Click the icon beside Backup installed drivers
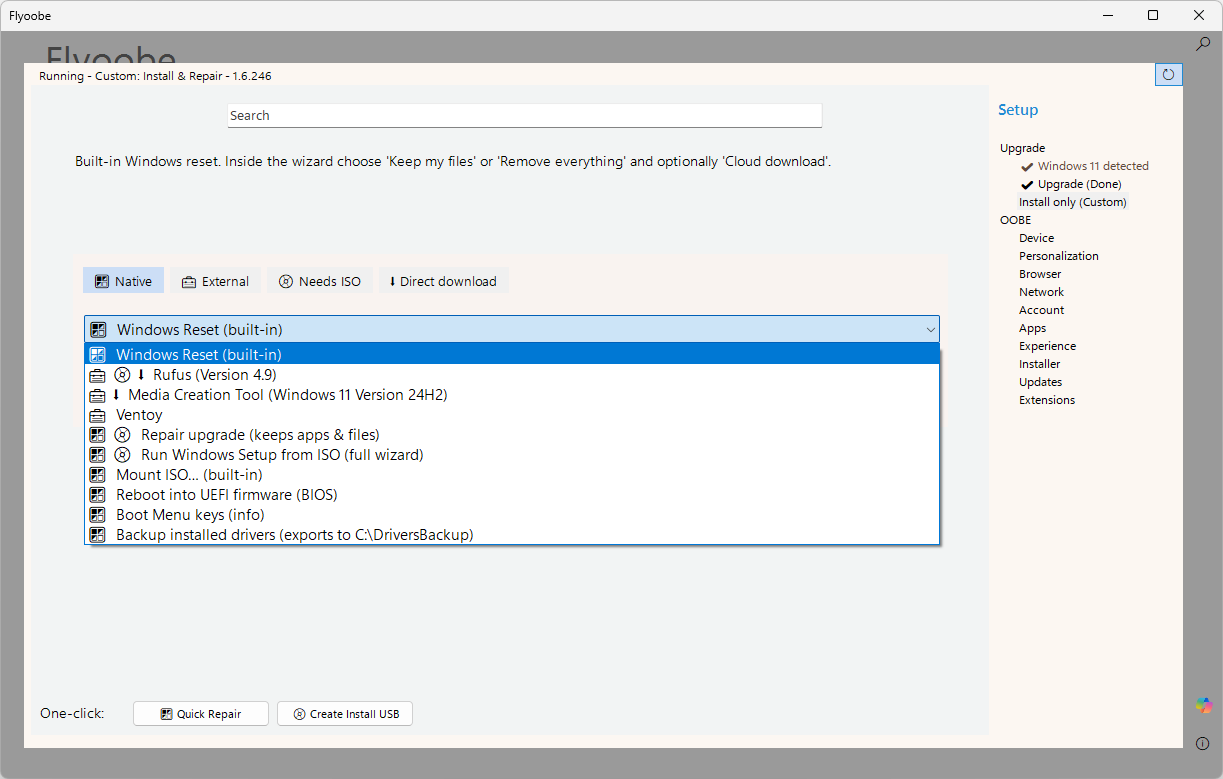Viewport: 1223px width, 779px height. pyautogui.click(x=97, y=535)
